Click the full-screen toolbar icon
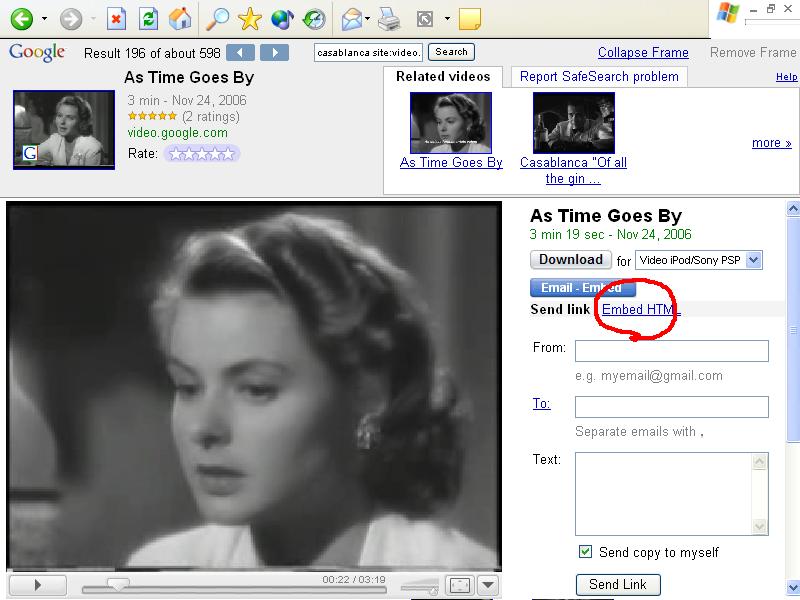800x600 pixels. pos(425,19)
